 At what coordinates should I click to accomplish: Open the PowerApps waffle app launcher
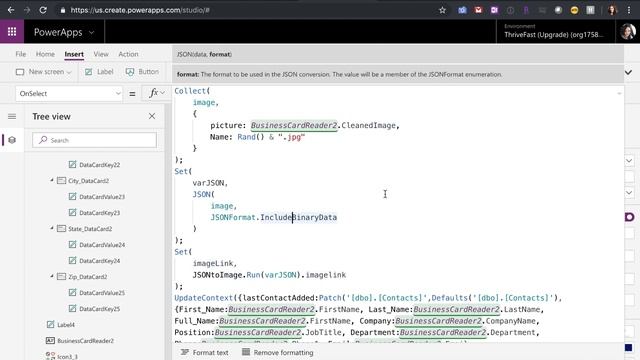[12, 31]
